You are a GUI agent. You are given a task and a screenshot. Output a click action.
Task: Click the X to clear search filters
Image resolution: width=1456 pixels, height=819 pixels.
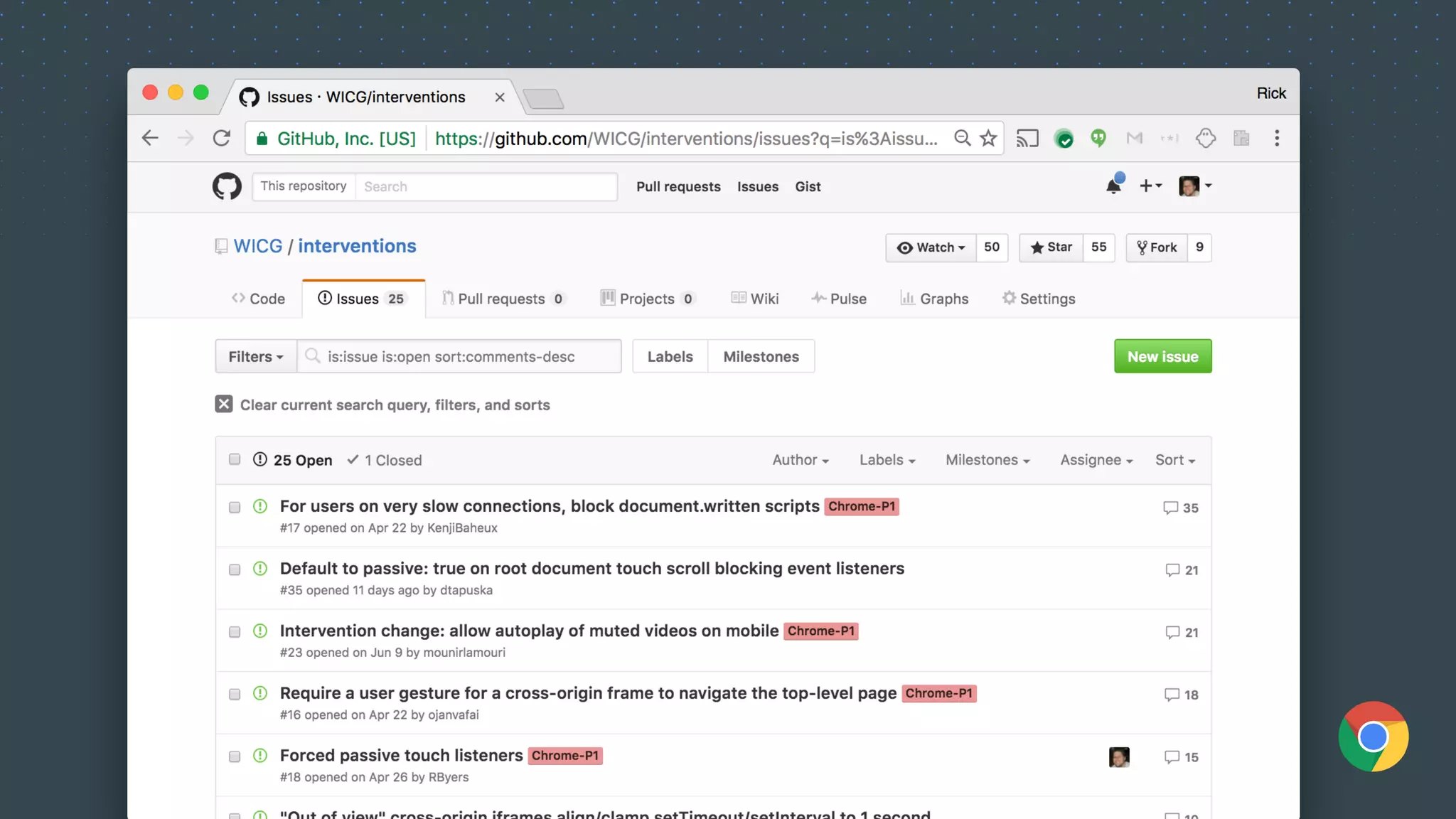pos(224,405)
